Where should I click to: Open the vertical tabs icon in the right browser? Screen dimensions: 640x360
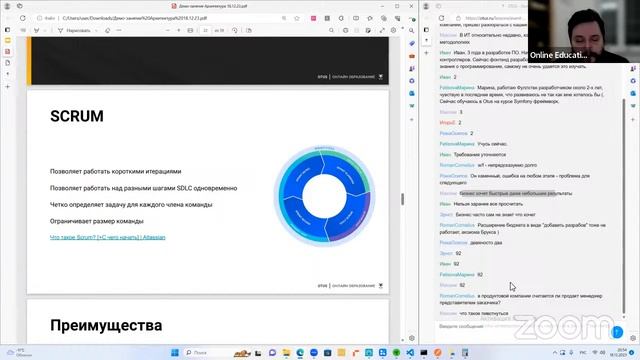(427, 30)
